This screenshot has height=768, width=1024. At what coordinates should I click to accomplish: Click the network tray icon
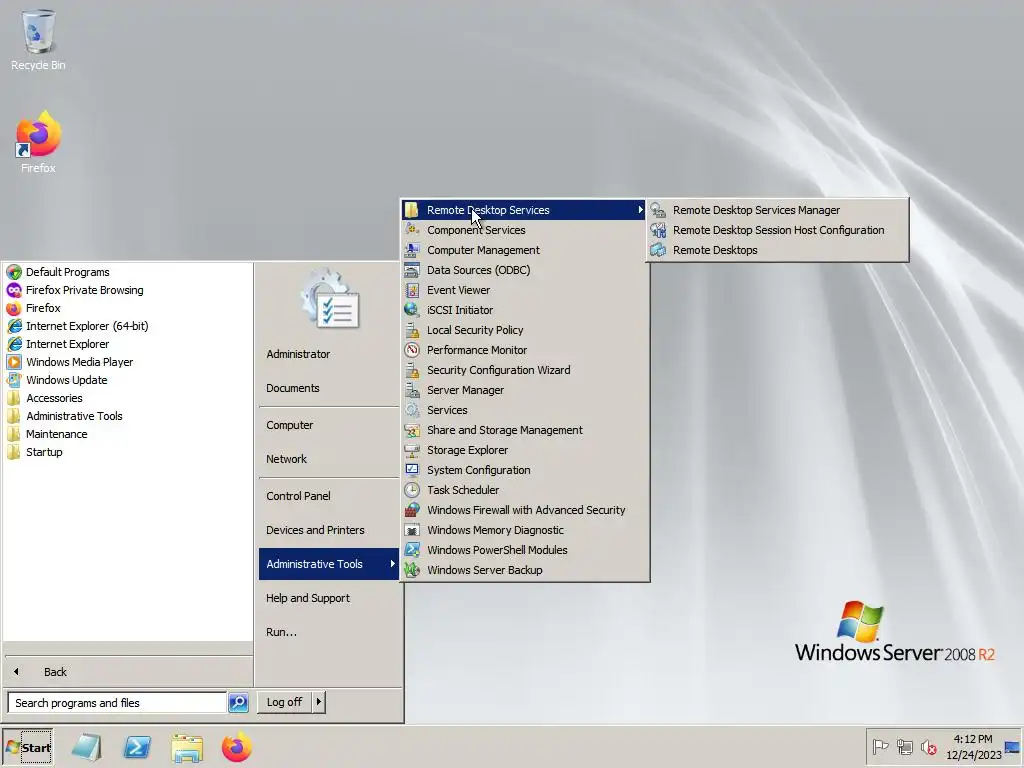click(x=904, y=746)
